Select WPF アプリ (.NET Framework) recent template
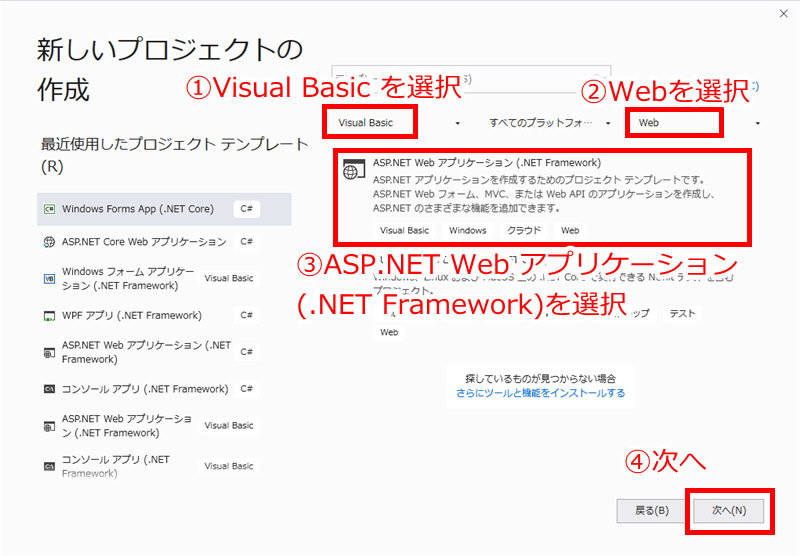800x556 pixels. 164,316
